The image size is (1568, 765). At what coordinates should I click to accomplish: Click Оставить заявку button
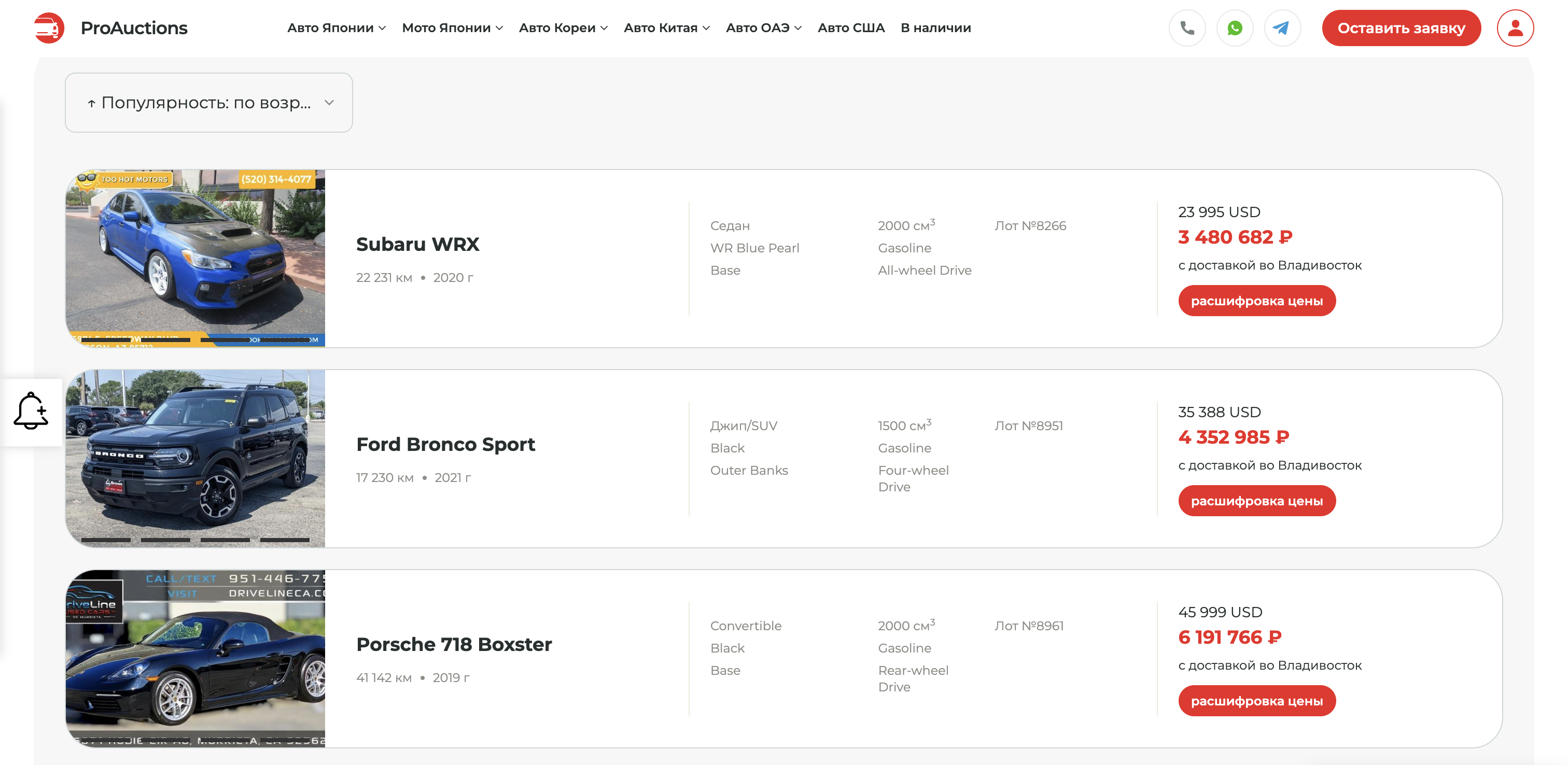point(1401,28)
